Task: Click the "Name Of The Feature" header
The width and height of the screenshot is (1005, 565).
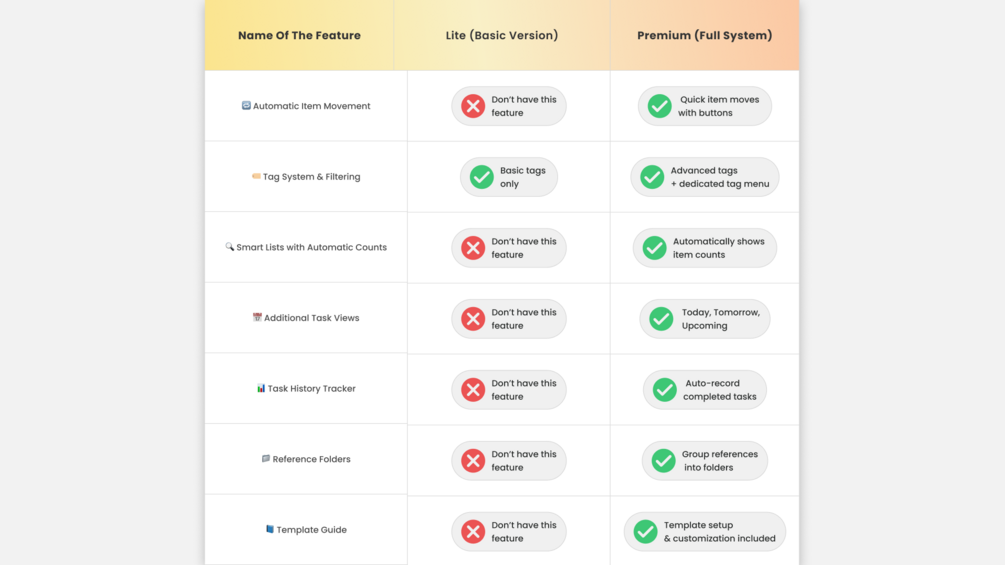Action: click(299, 35)
